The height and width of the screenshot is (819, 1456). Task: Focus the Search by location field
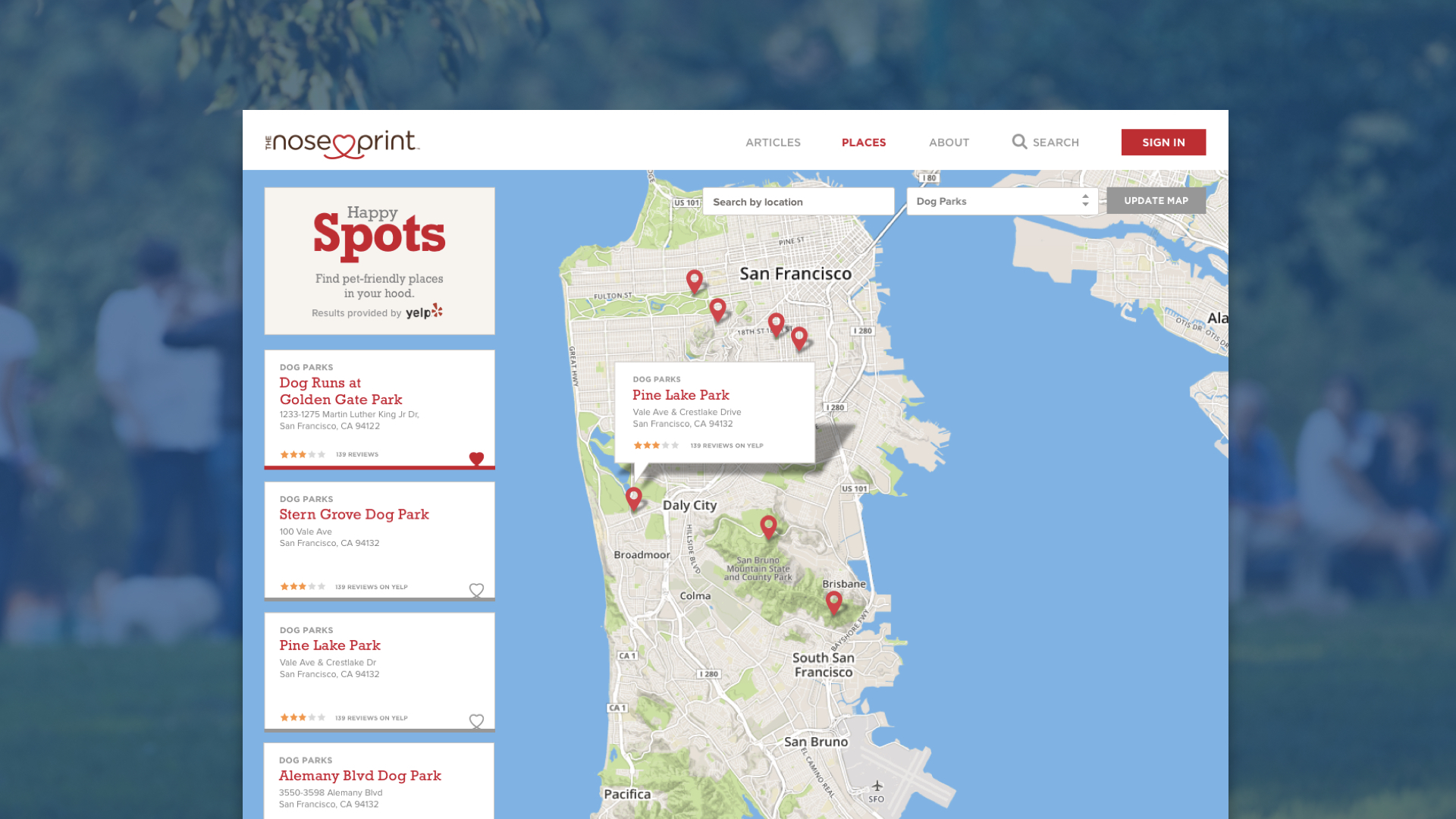799,202
